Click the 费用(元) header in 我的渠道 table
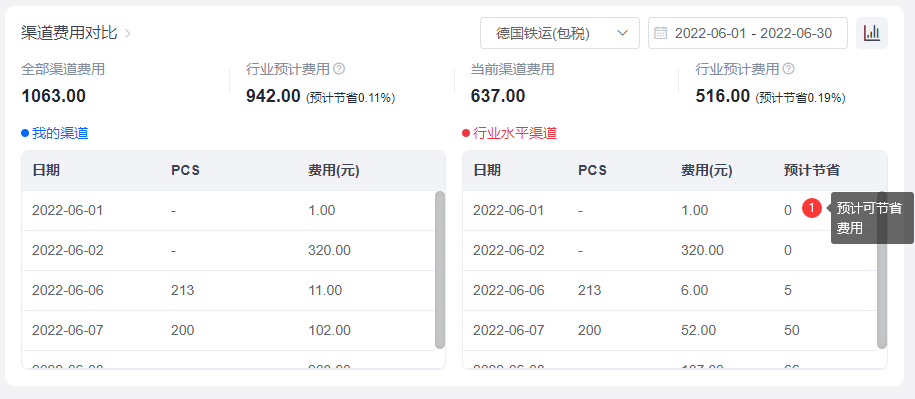Image resolution: width=915 pixels, height=399 pixels. click(x=334, y=170)
